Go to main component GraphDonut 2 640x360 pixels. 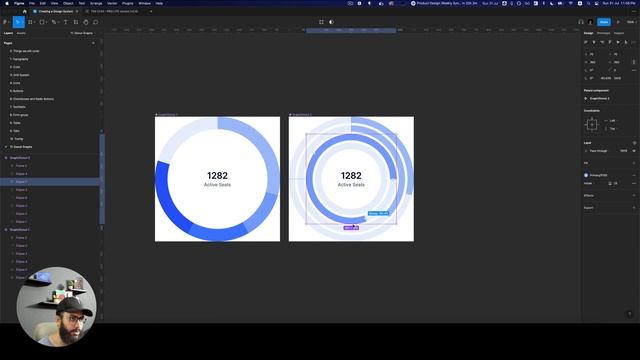pos(599,98)
